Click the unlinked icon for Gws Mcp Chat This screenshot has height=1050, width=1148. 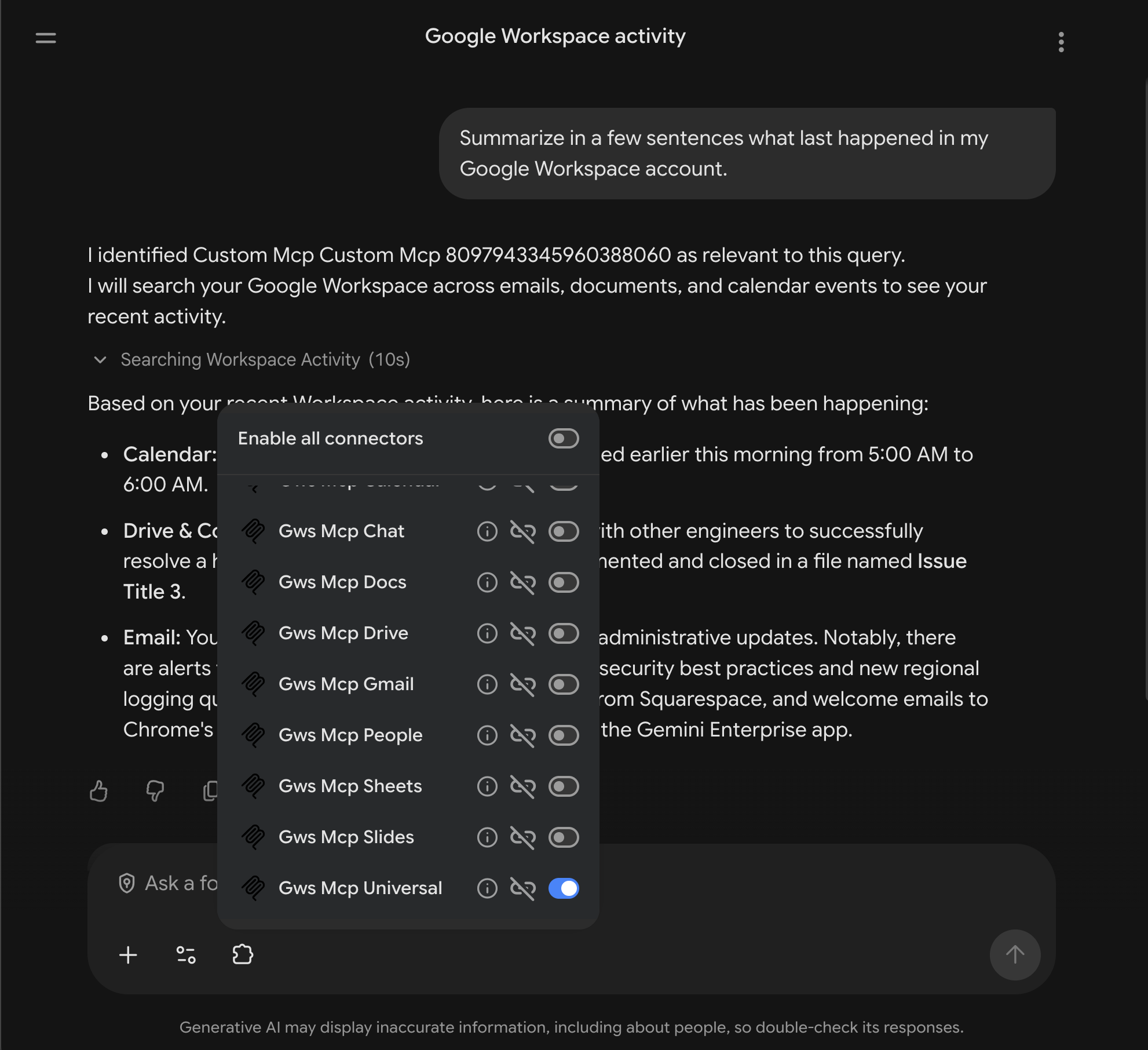[522, 531]
